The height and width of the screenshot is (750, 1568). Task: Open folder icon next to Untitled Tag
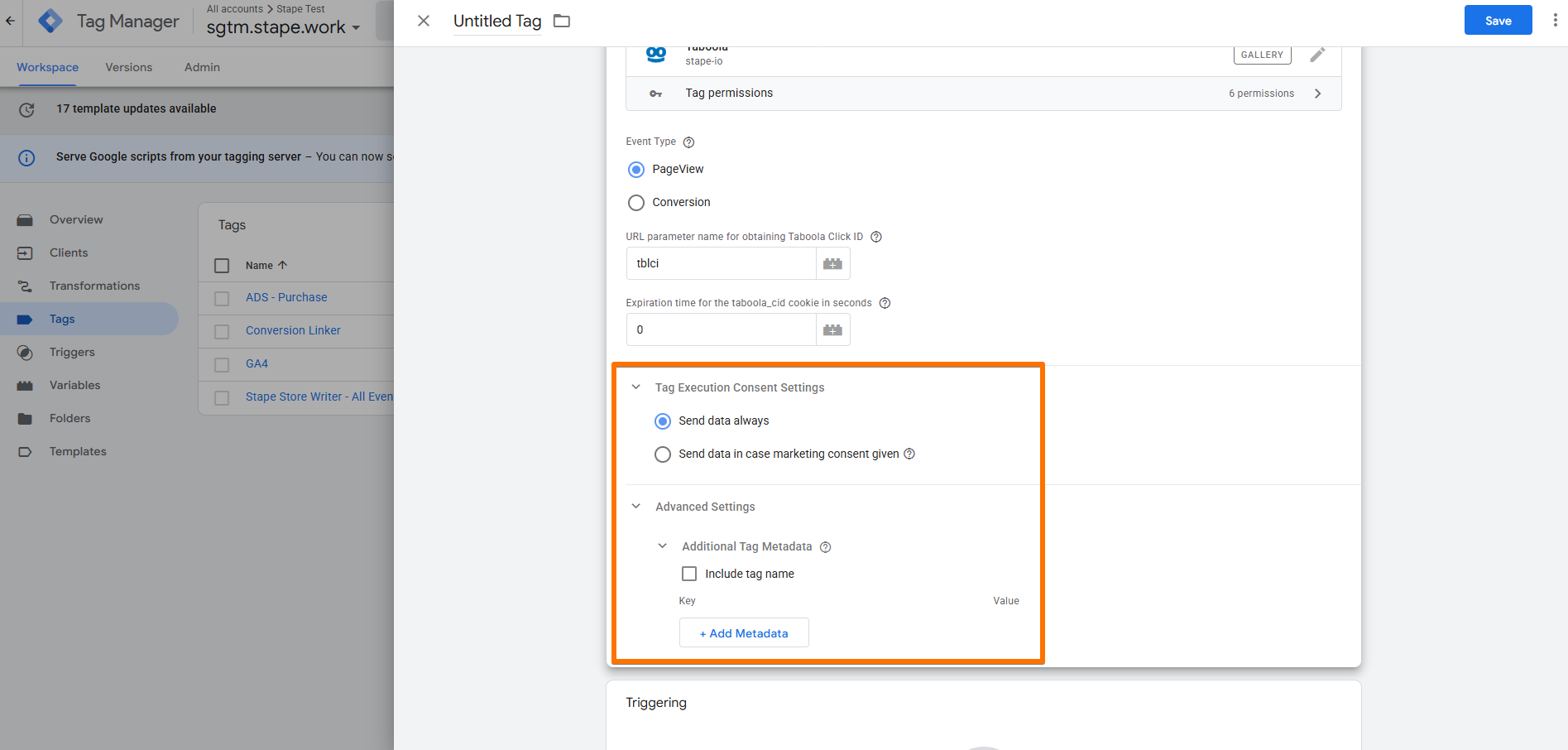click(x=562, y=21)
